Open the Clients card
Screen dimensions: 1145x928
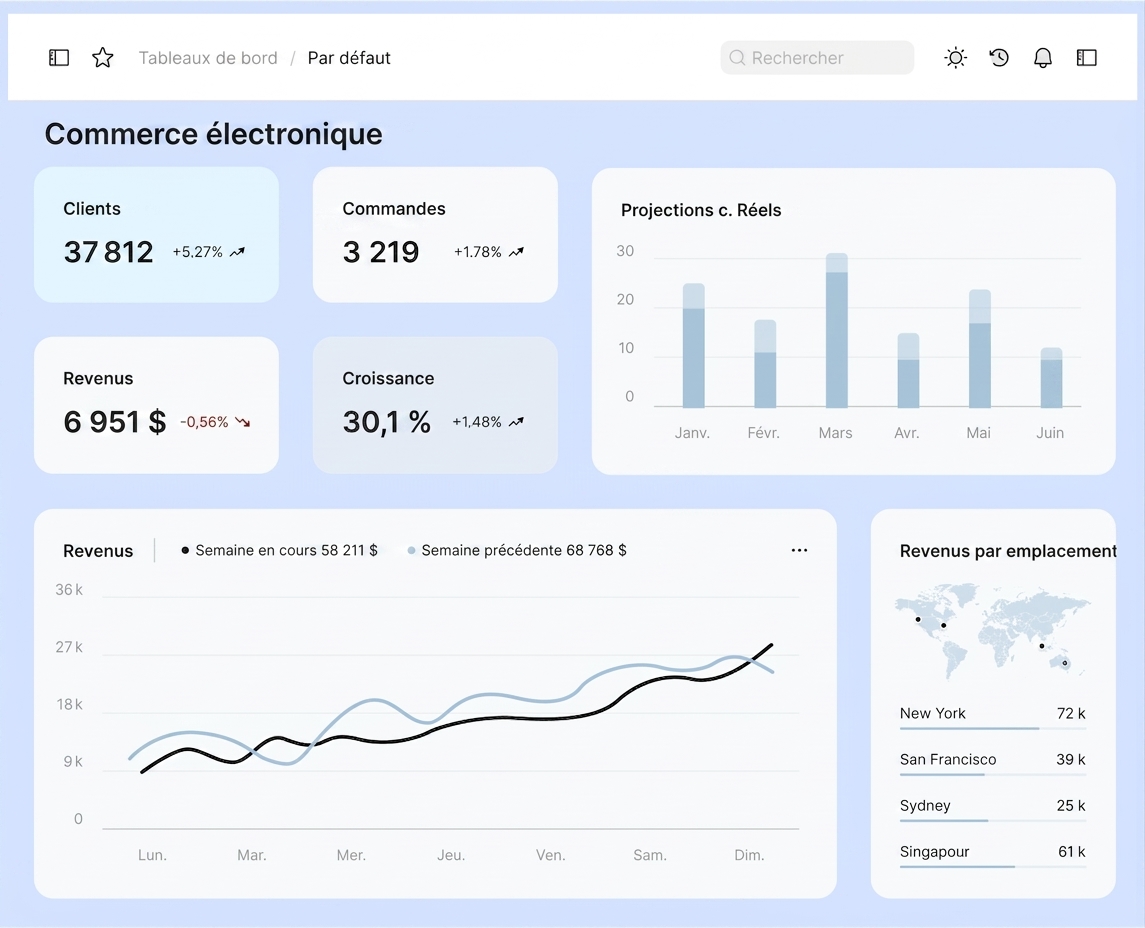156,234
